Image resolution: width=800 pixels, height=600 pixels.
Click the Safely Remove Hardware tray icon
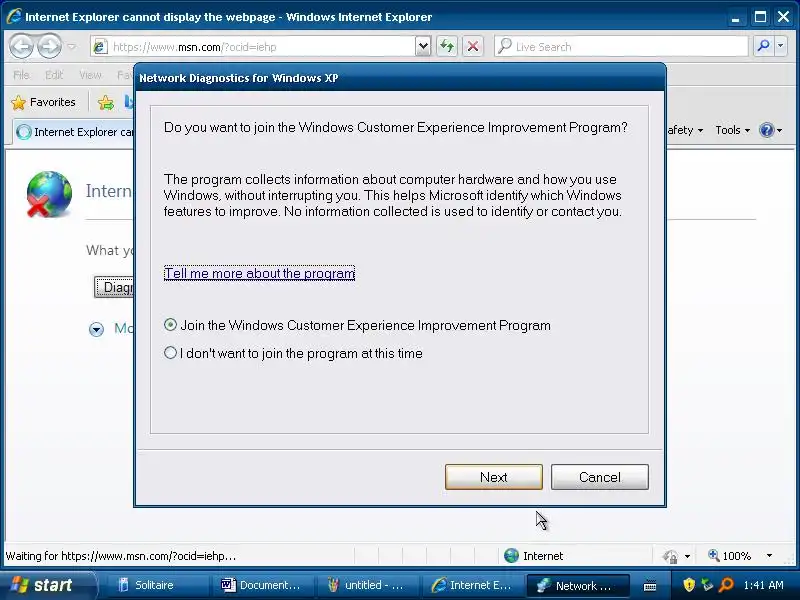click(x=707, y=585)
